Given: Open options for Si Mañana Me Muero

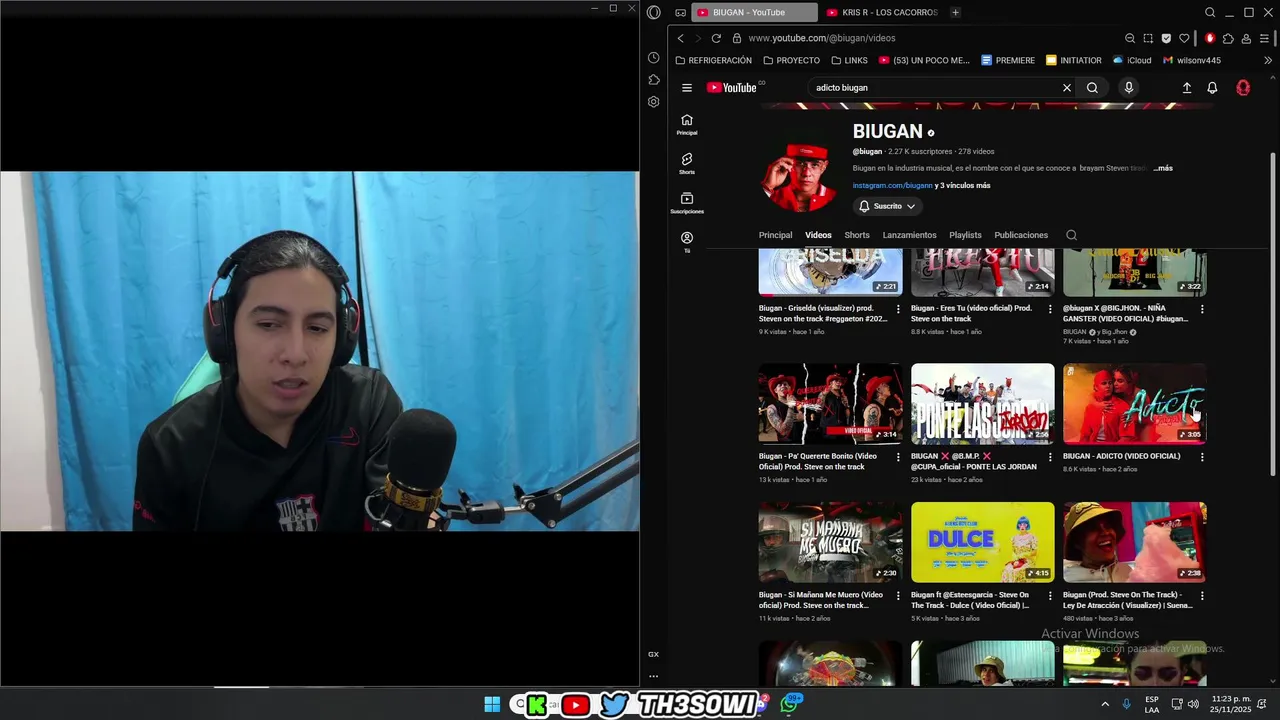Looking at the screenshot, I should (x=898, y=595).
